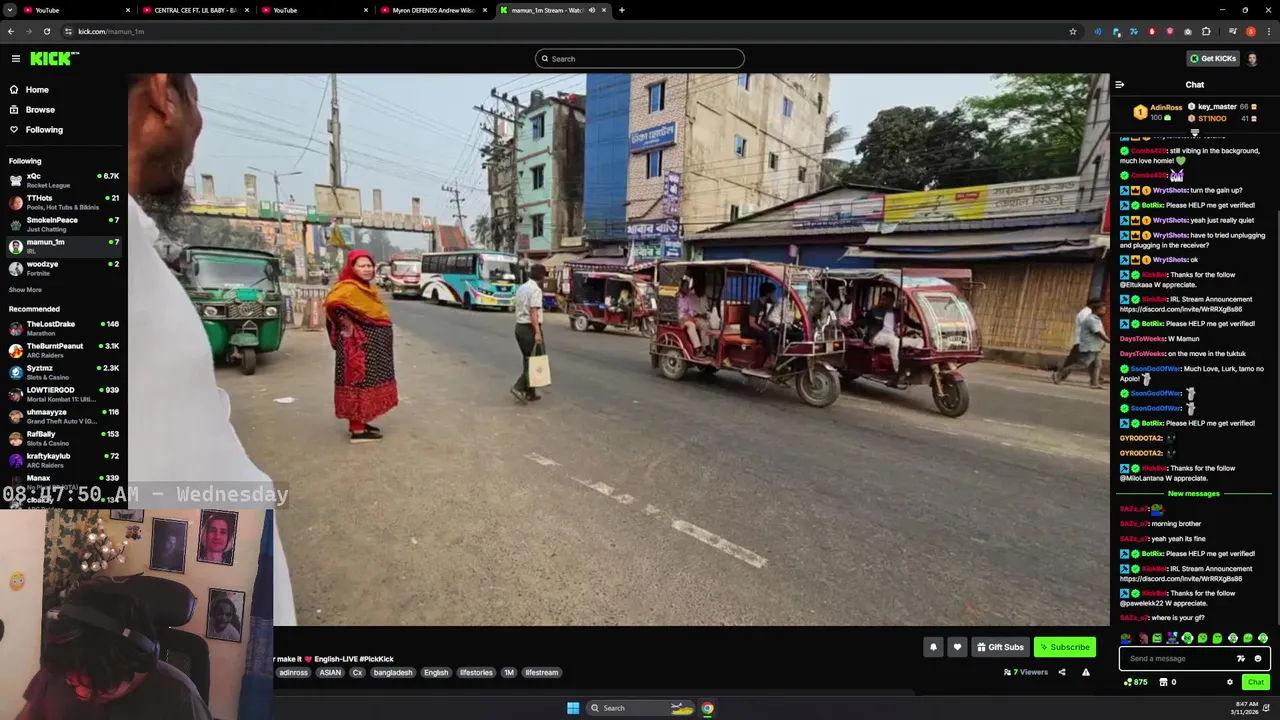1280x720 pixels.
Task: Click the KICK logo
Action: (53, 59)
